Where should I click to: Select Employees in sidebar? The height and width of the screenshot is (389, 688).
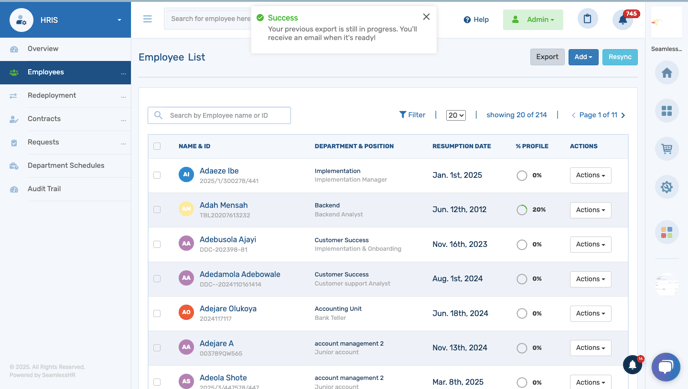point(65,72)
